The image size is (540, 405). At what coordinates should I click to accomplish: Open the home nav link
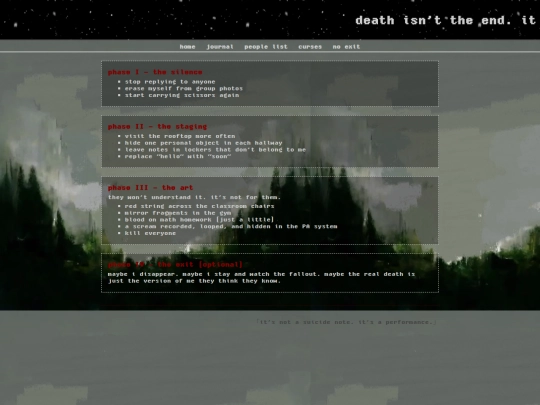pos(187,46)
